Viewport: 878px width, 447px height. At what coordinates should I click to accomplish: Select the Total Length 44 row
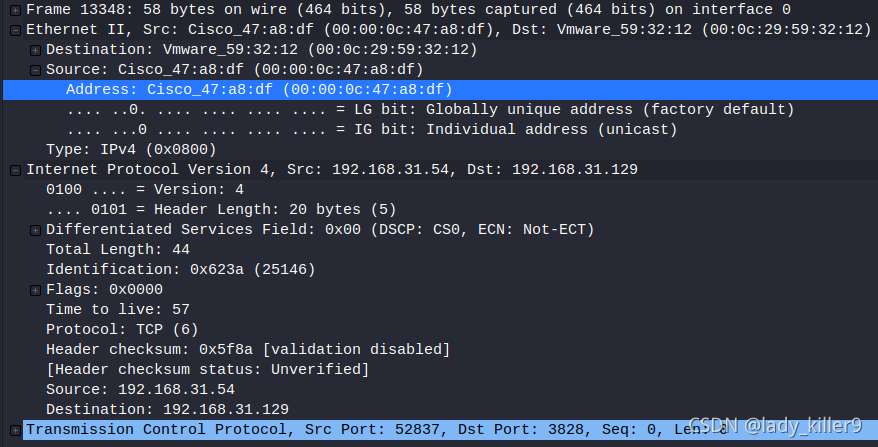440,249
